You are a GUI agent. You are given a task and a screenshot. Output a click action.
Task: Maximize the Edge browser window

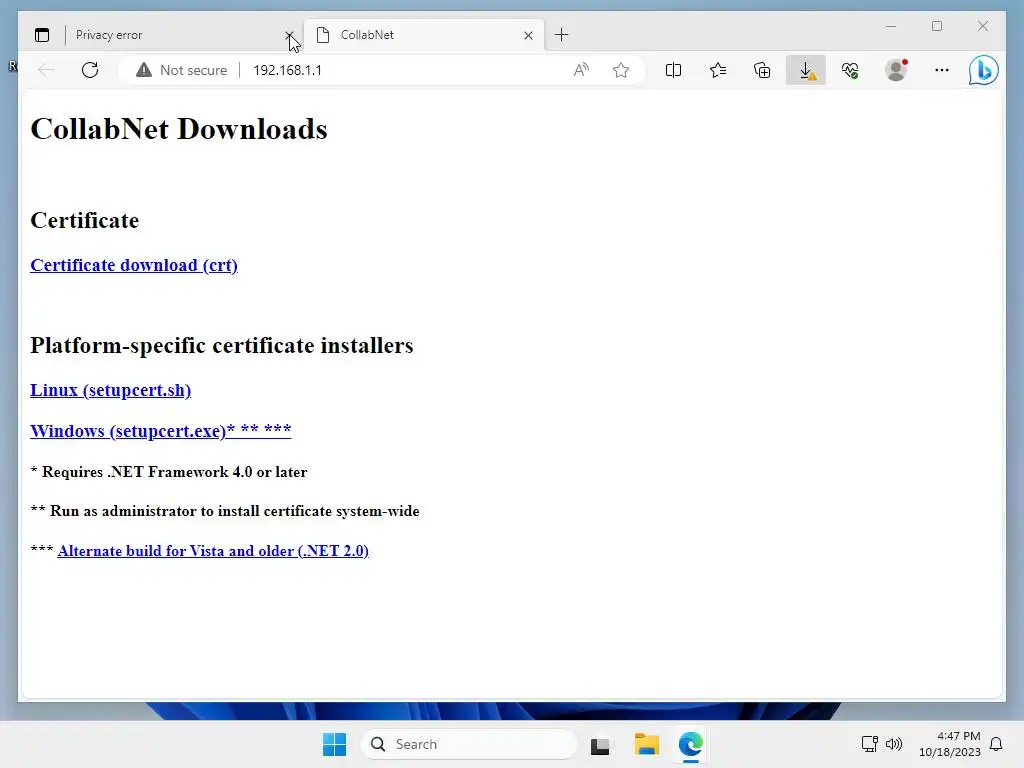[936, 26]
